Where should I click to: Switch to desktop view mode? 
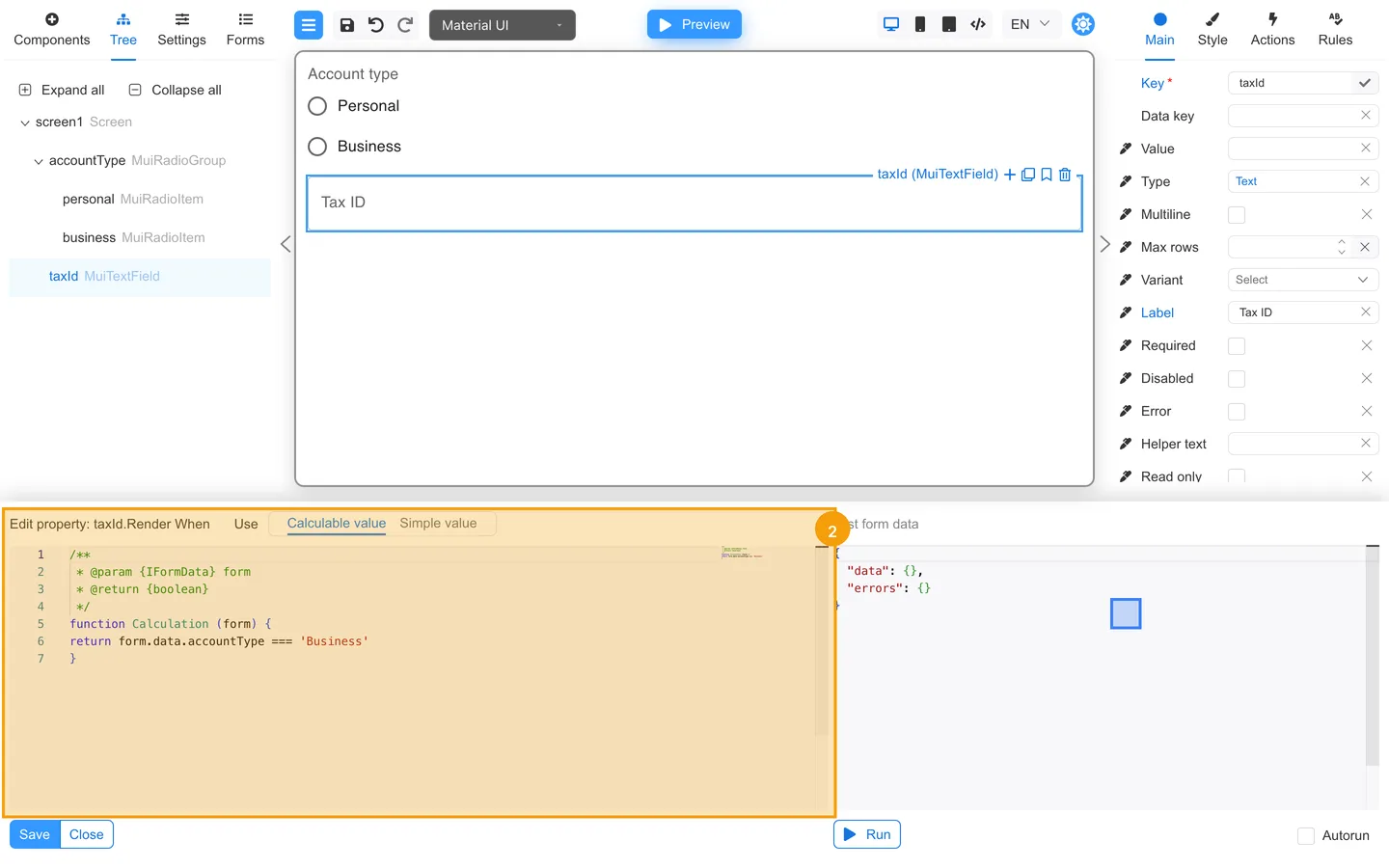891,24
